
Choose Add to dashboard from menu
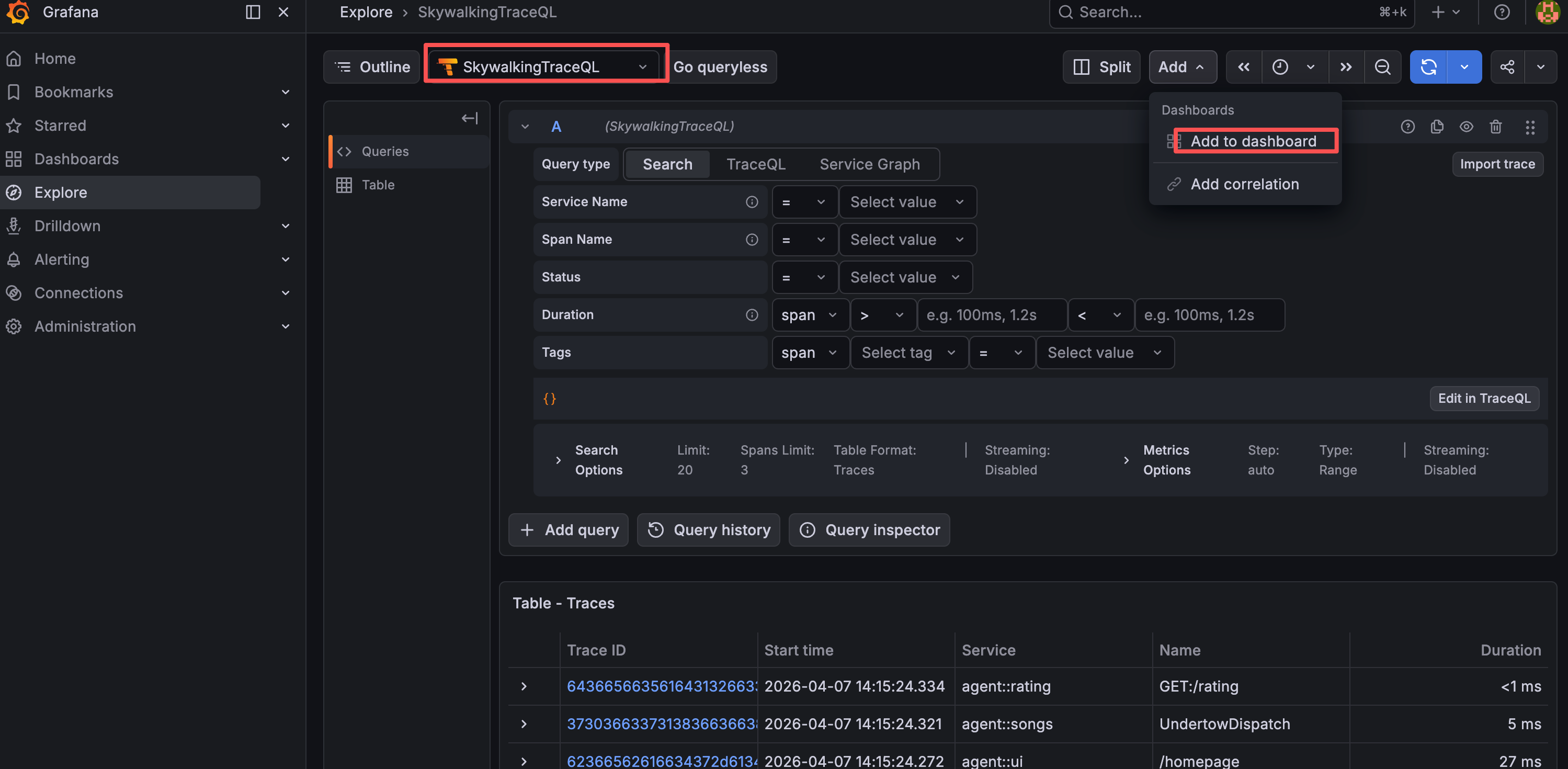(x=1253, y=141)
